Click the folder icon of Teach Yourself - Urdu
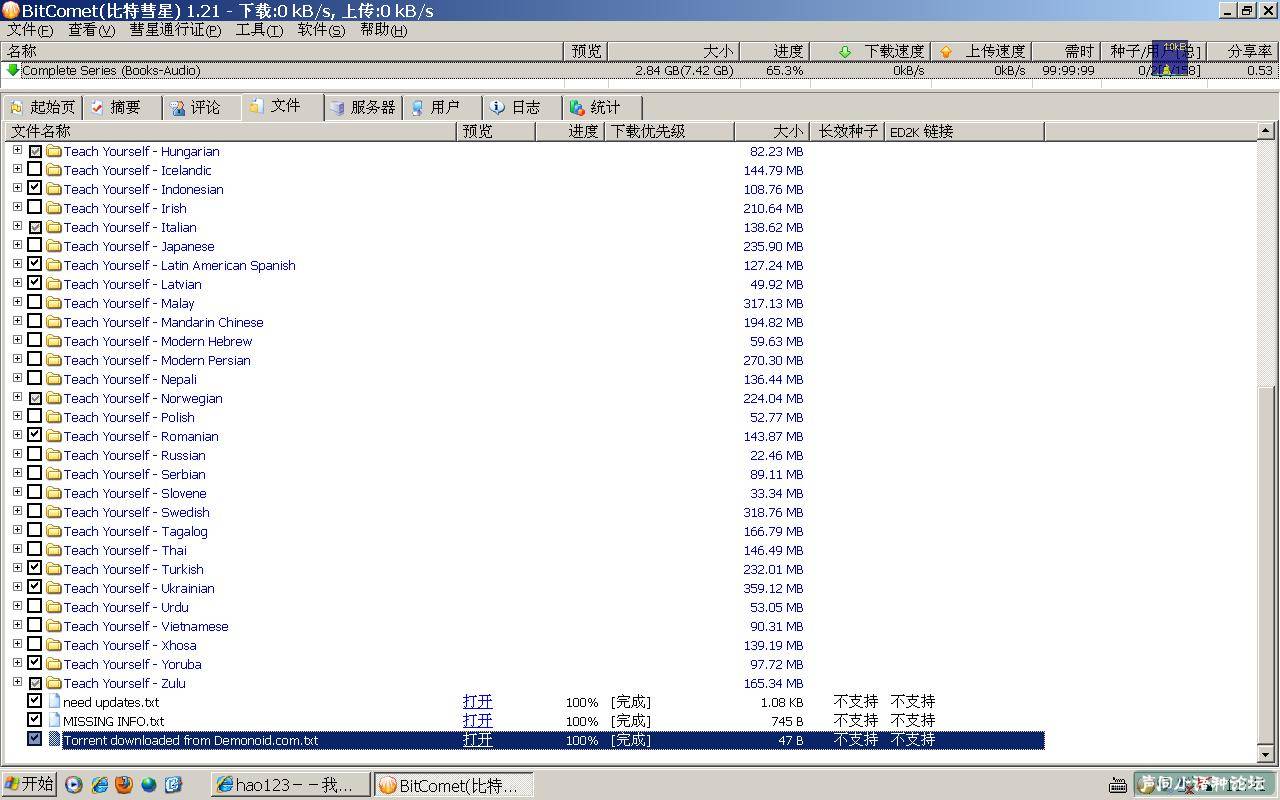The height and width of the screenshot is (800, 1280). tap(54, 608)
